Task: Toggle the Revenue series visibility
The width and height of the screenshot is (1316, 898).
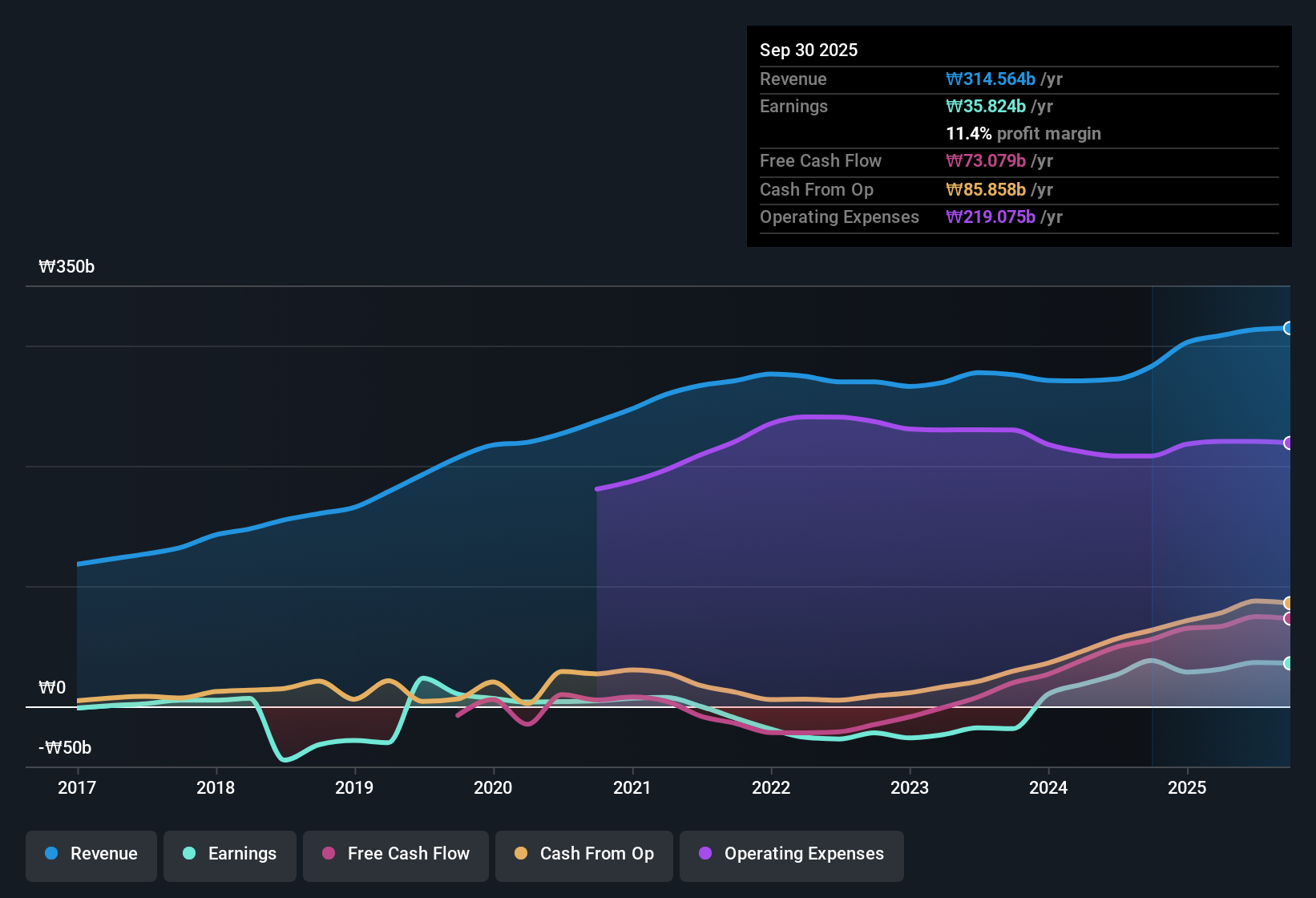Action: 91,854
